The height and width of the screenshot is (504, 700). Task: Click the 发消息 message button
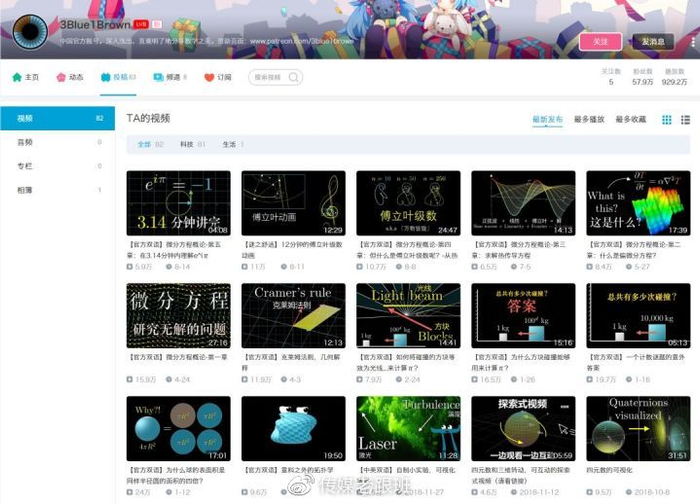(x=653, y=41)
